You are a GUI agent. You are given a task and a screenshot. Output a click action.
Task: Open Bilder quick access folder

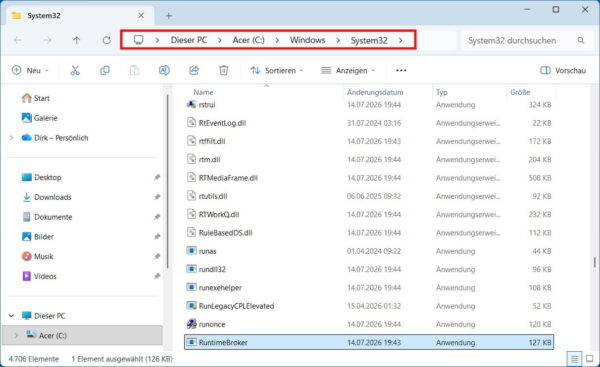tap(38, 237)
